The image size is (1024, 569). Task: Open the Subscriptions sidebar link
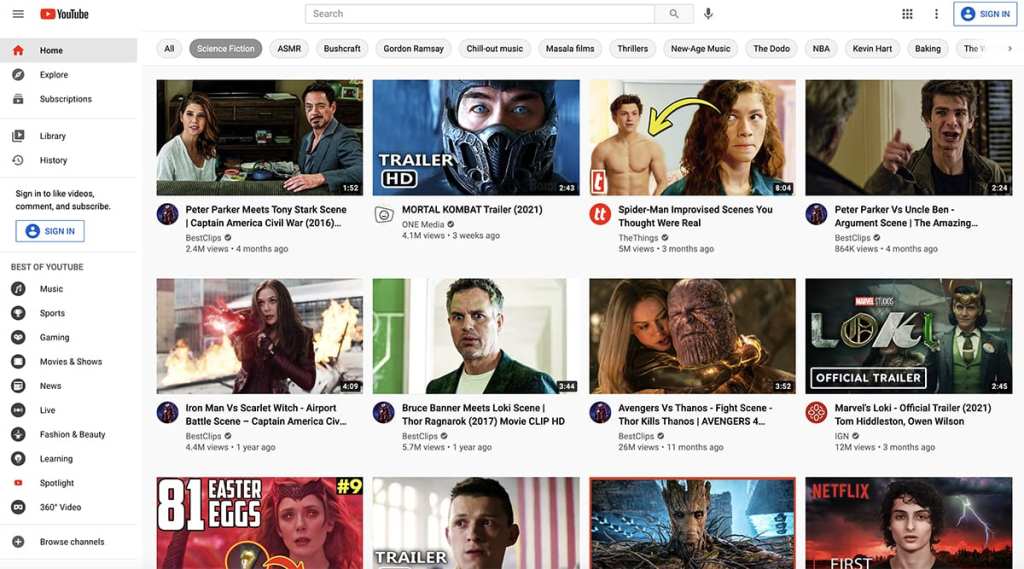click(69, 99)
